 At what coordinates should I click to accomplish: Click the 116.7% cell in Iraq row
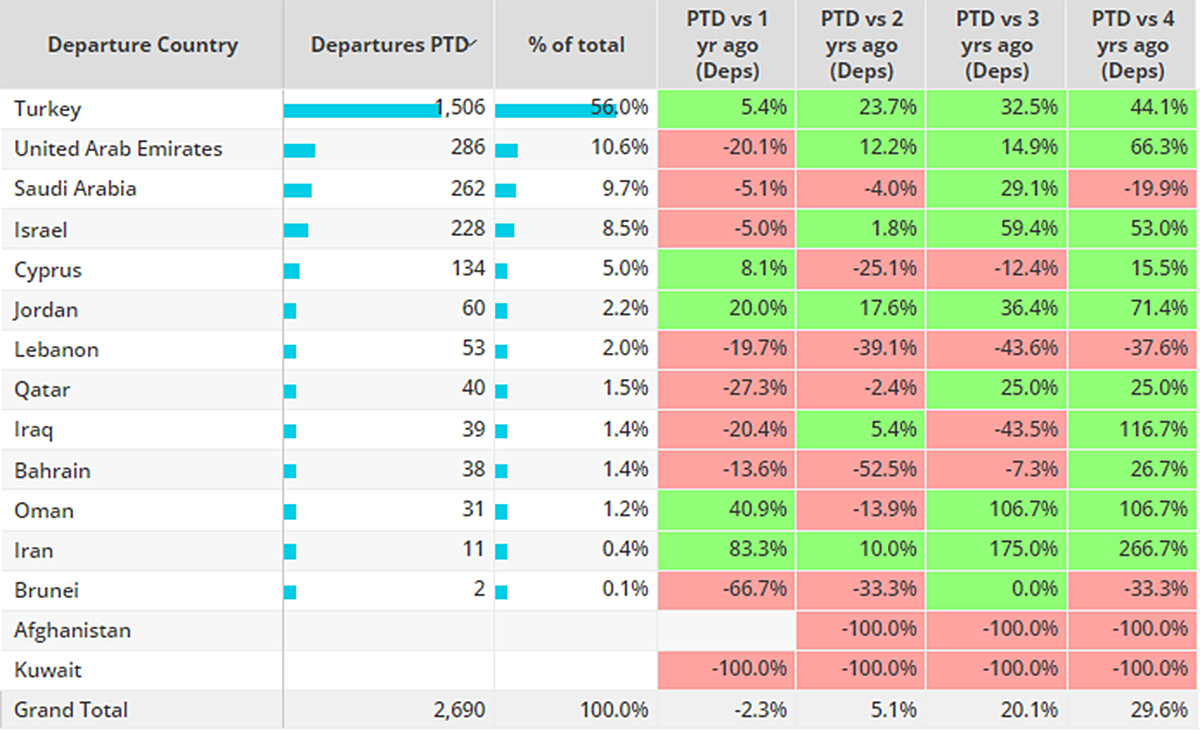[x=1133, y=430]
